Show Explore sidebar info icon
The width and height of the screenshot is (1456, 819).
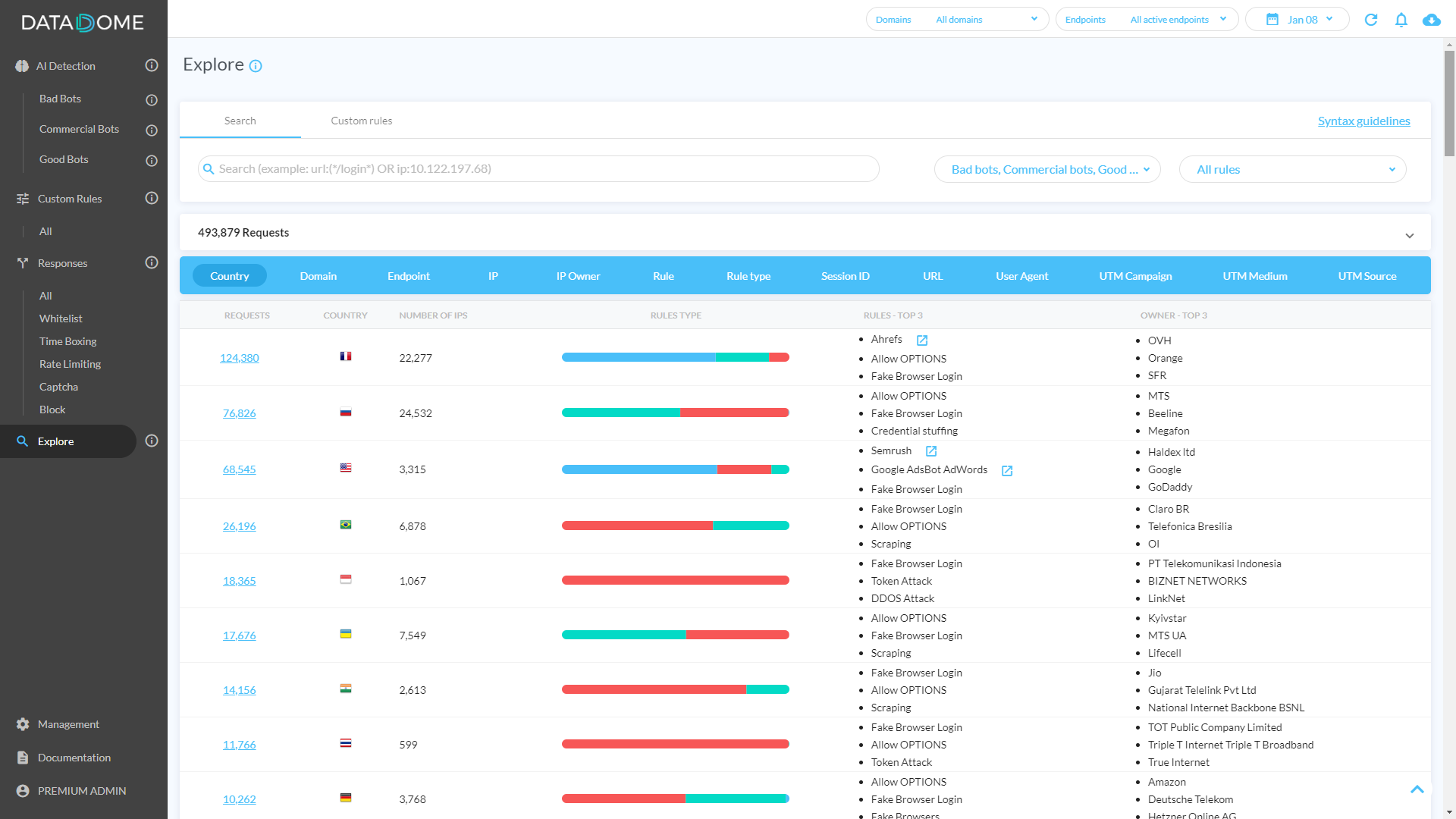tap(152, 441)
